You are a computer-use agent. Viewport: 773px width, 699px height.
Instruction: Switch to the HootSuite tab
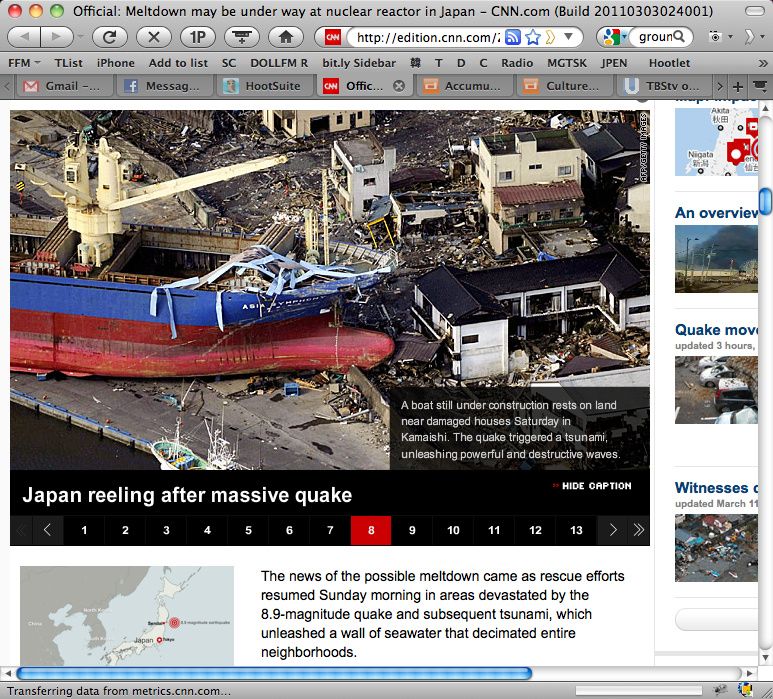click(264, 86)
